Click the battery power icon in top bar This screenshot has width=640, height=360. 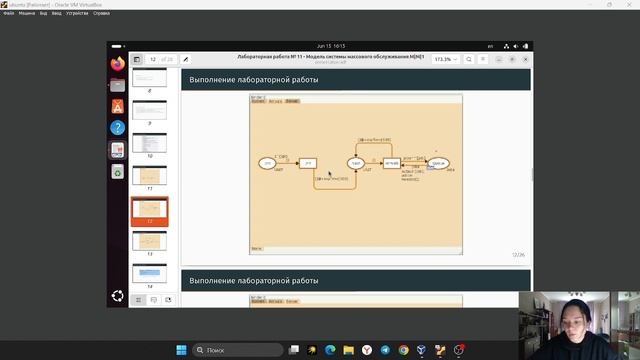[x=525, y=46]
